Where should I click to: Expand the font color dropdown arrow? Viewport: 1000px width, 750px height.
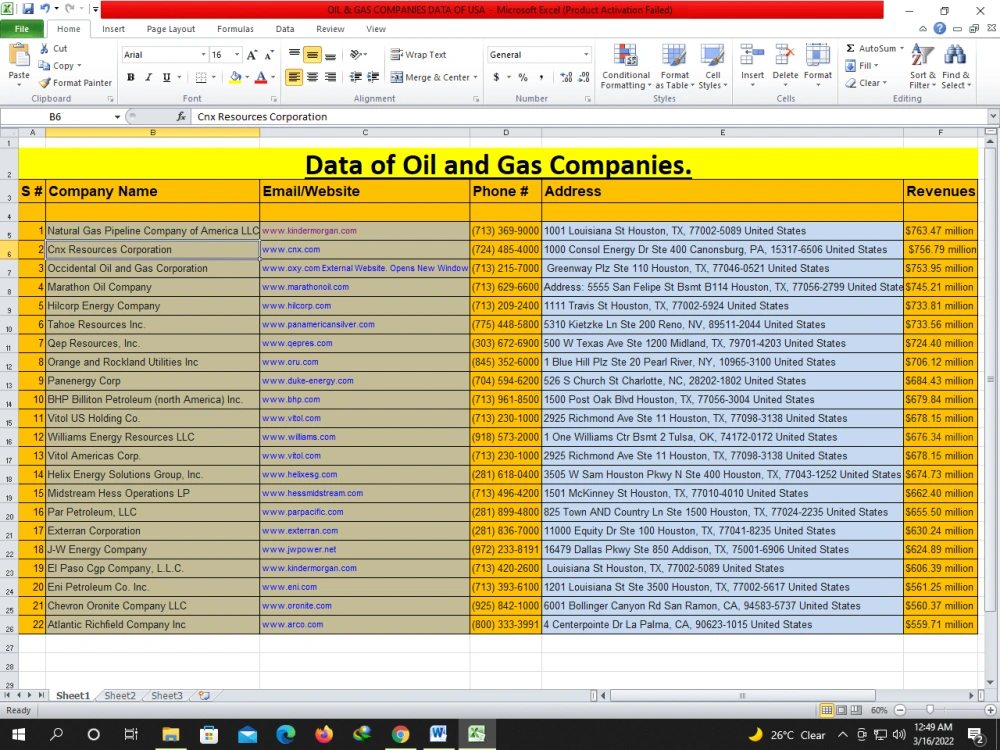point(273,77)
